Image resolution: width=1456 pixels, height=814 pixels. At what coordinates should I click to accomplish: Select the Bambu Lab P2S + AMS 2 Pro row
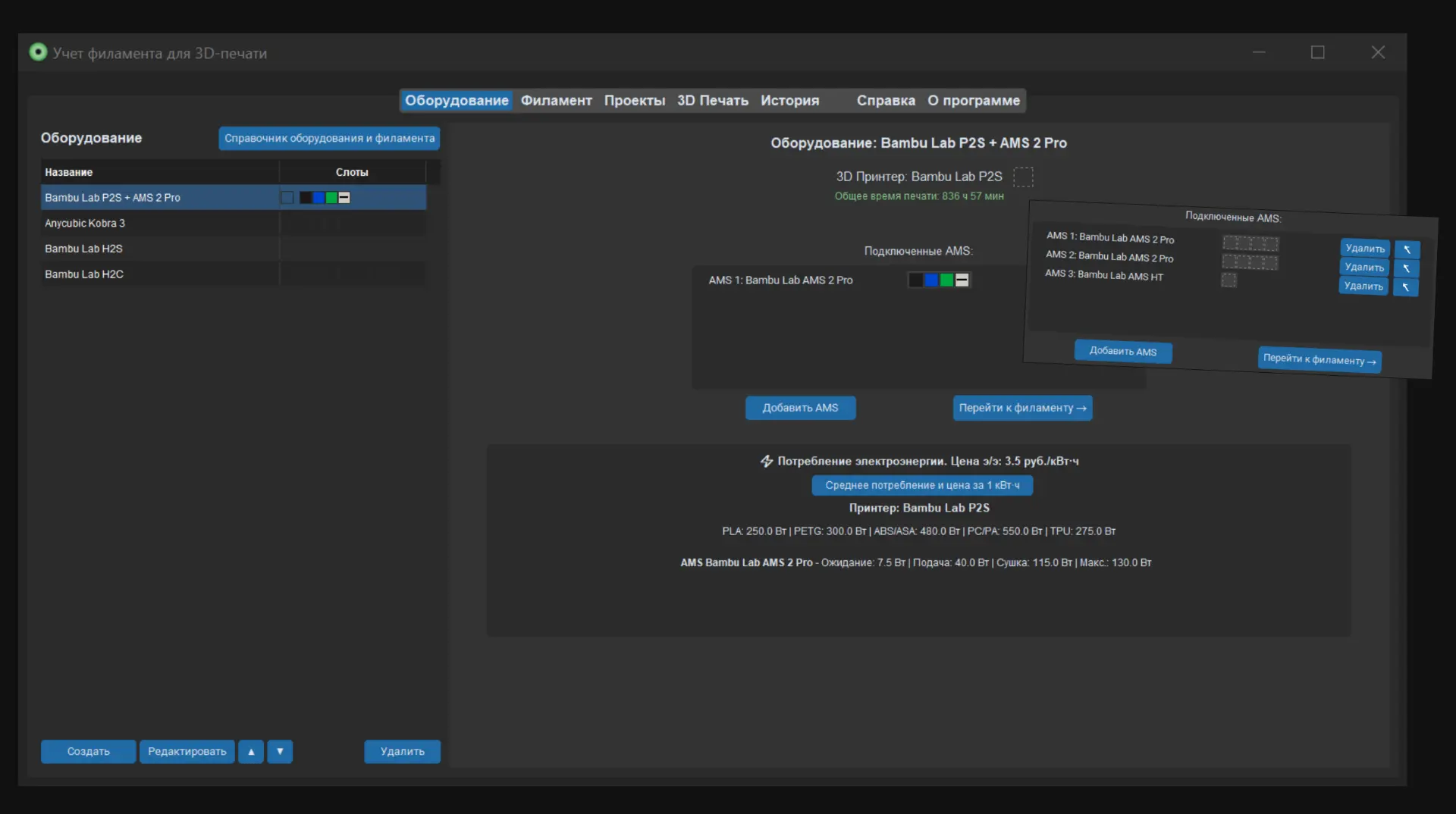coord(234,197)
